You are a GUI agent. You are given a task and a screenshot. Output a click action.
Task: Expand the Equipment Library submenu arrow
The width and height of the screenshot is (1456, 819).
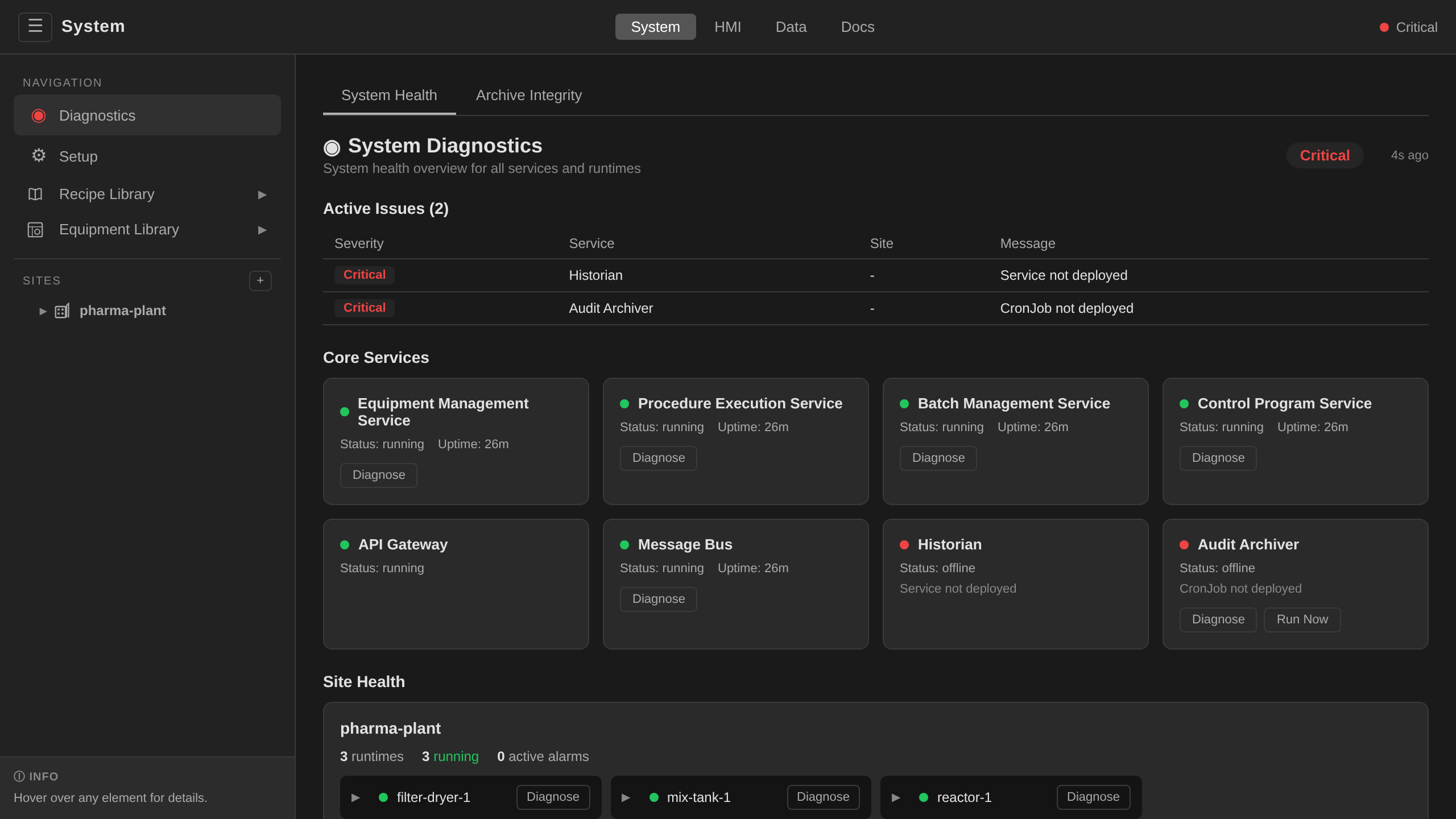(x=262, y=230)
